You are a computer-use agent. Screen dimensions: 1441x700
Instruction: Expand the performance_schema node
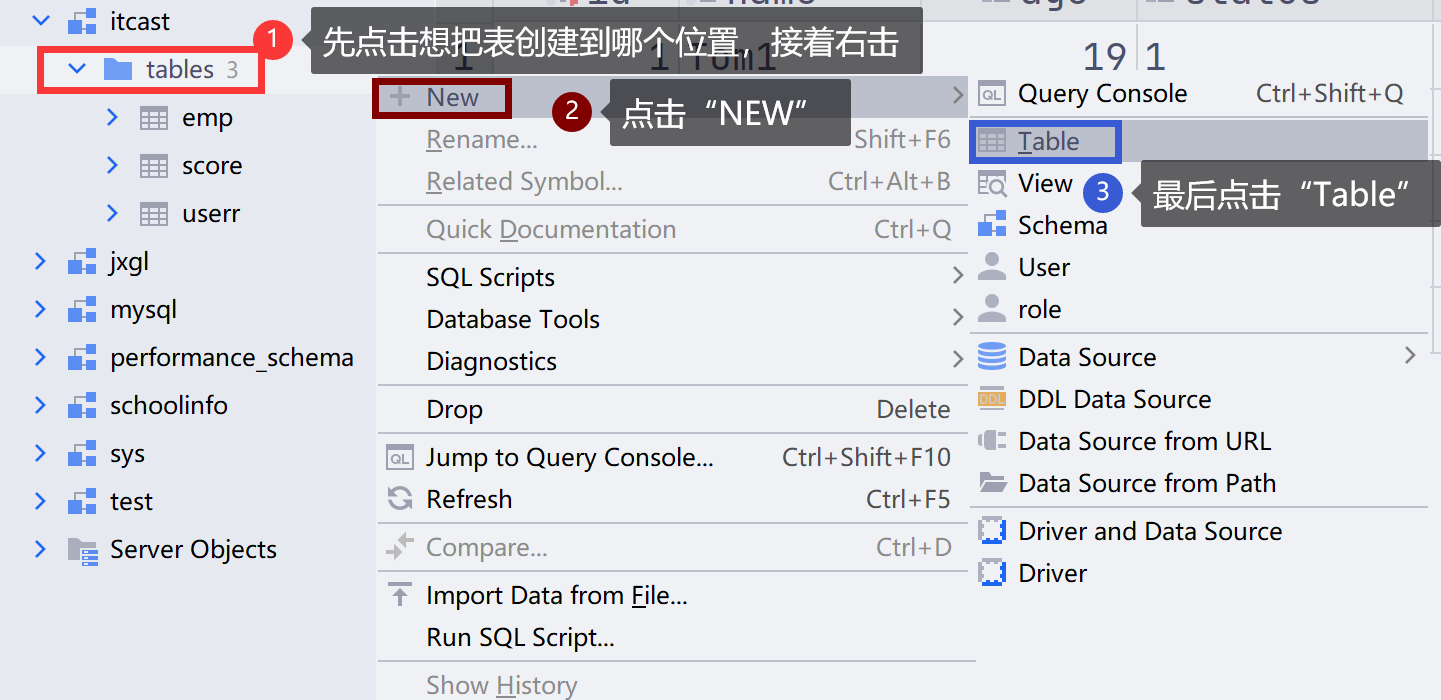pyautogui.click(x=40, y=357)
